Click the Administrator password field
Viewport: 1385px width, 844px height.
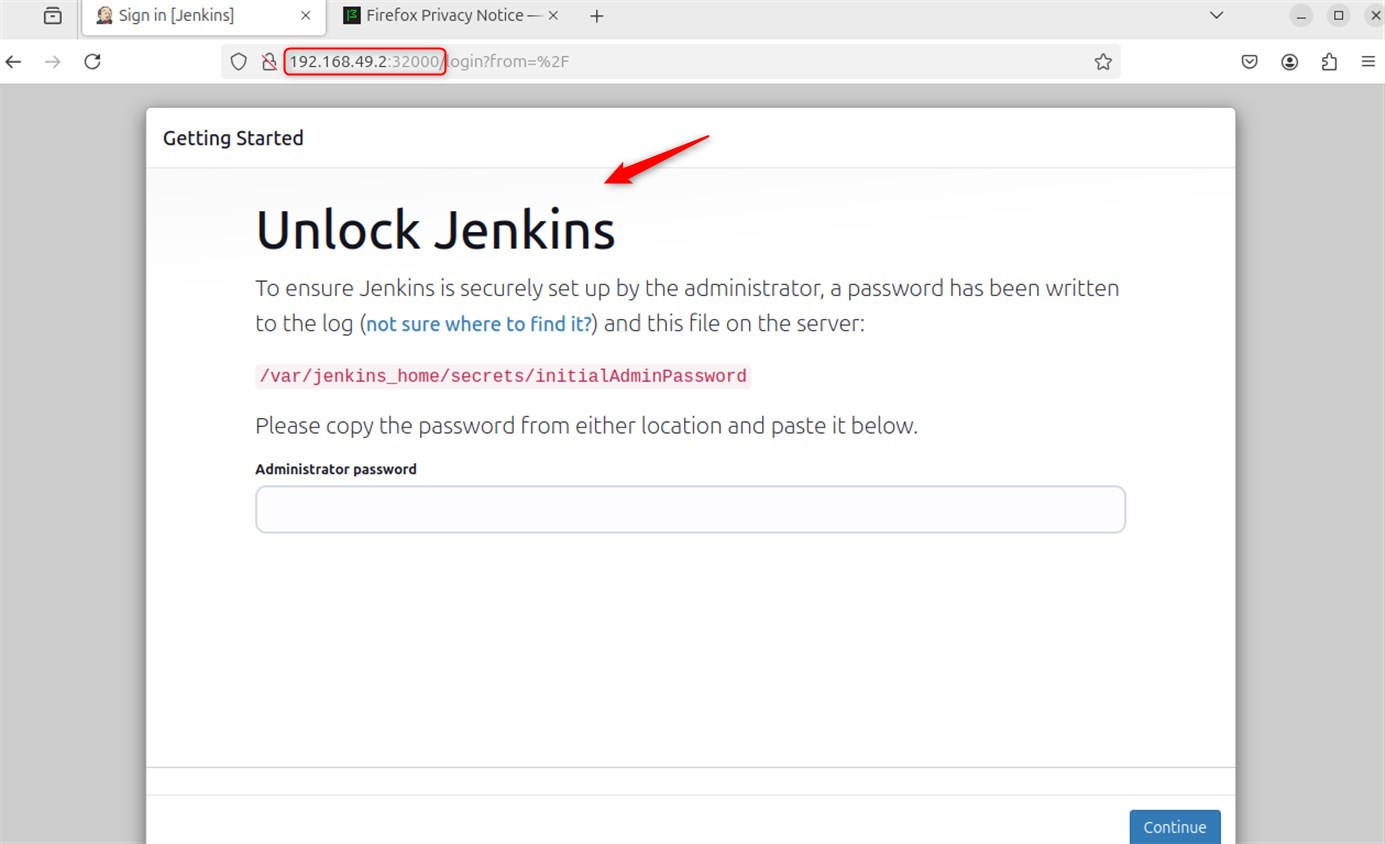(690, 510)
